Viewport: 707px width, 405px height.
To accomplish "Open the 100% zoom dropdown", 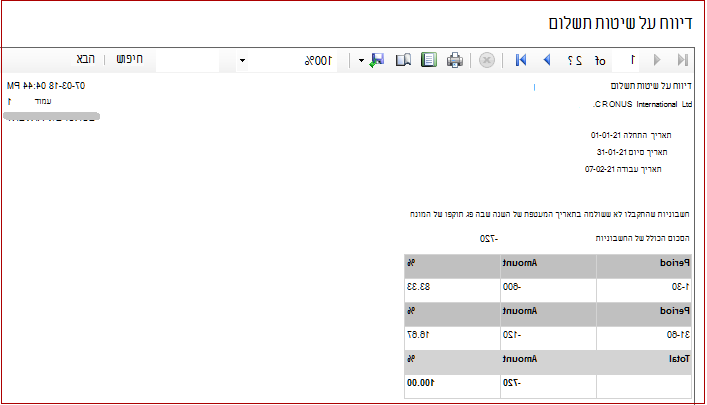I will 242,60.
